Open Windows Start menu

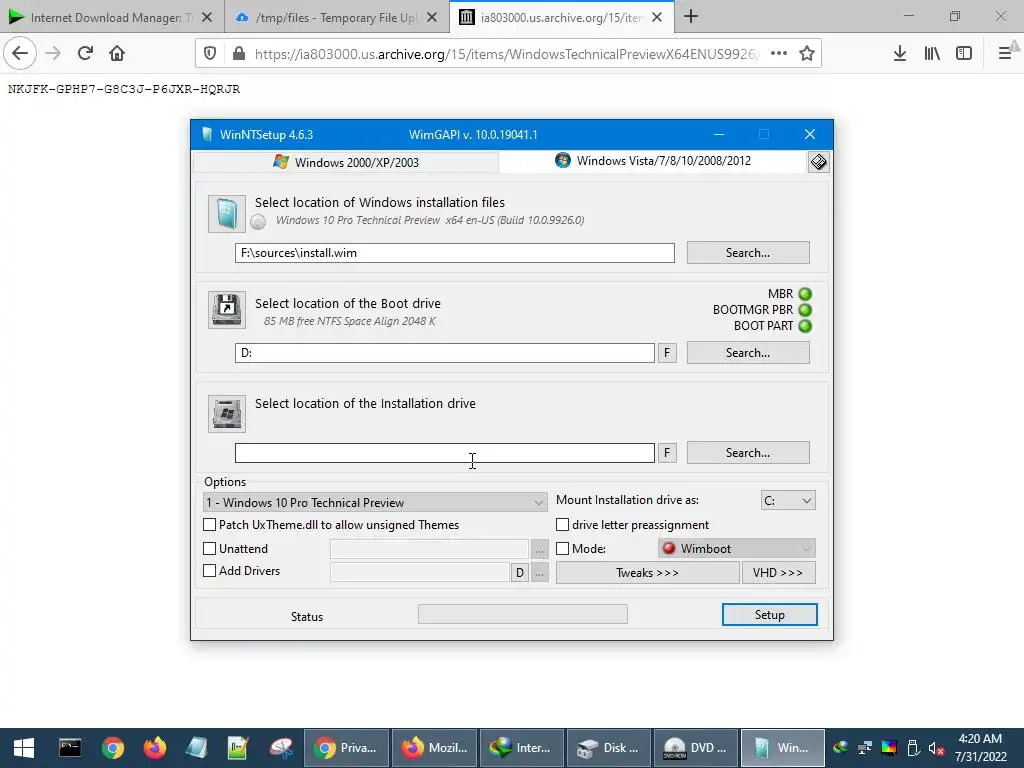point(24,748)
